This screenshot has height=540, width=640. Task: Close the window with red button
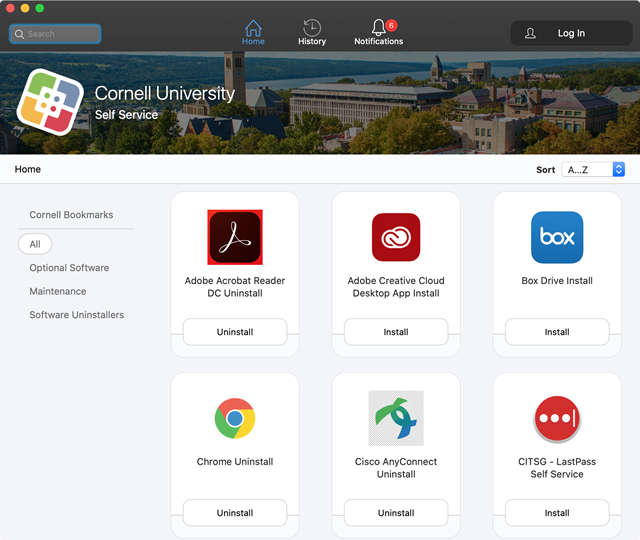click(11, 8)
